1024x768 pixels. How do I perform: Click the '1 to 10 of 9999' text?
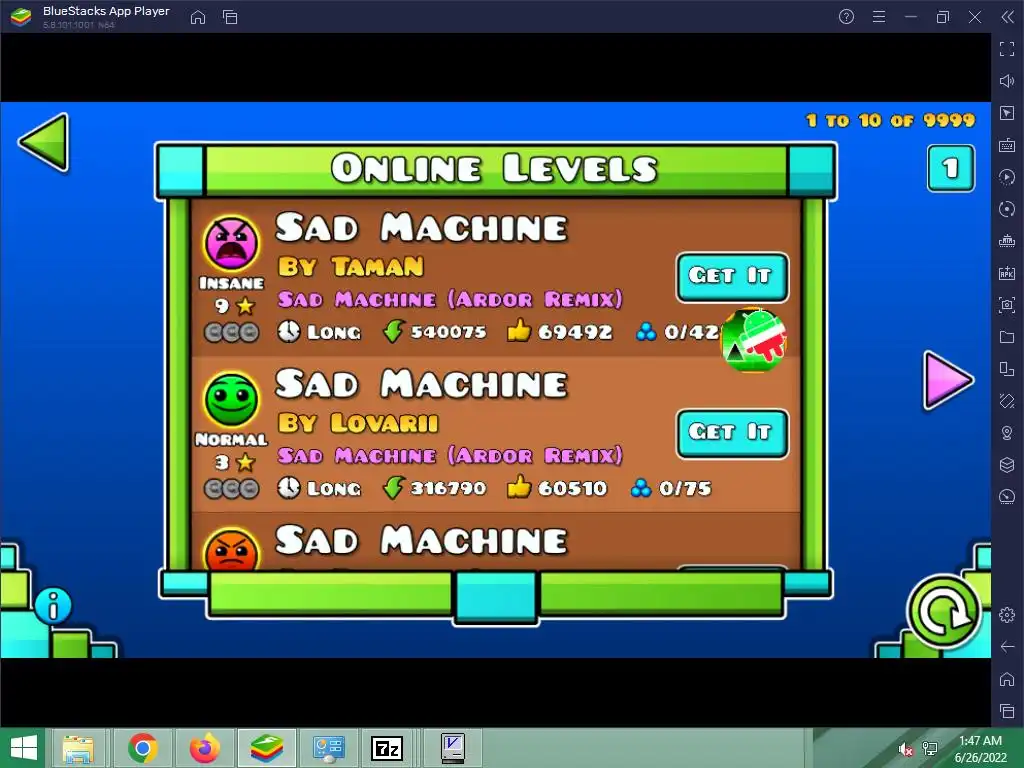click(x=891, y=120)
